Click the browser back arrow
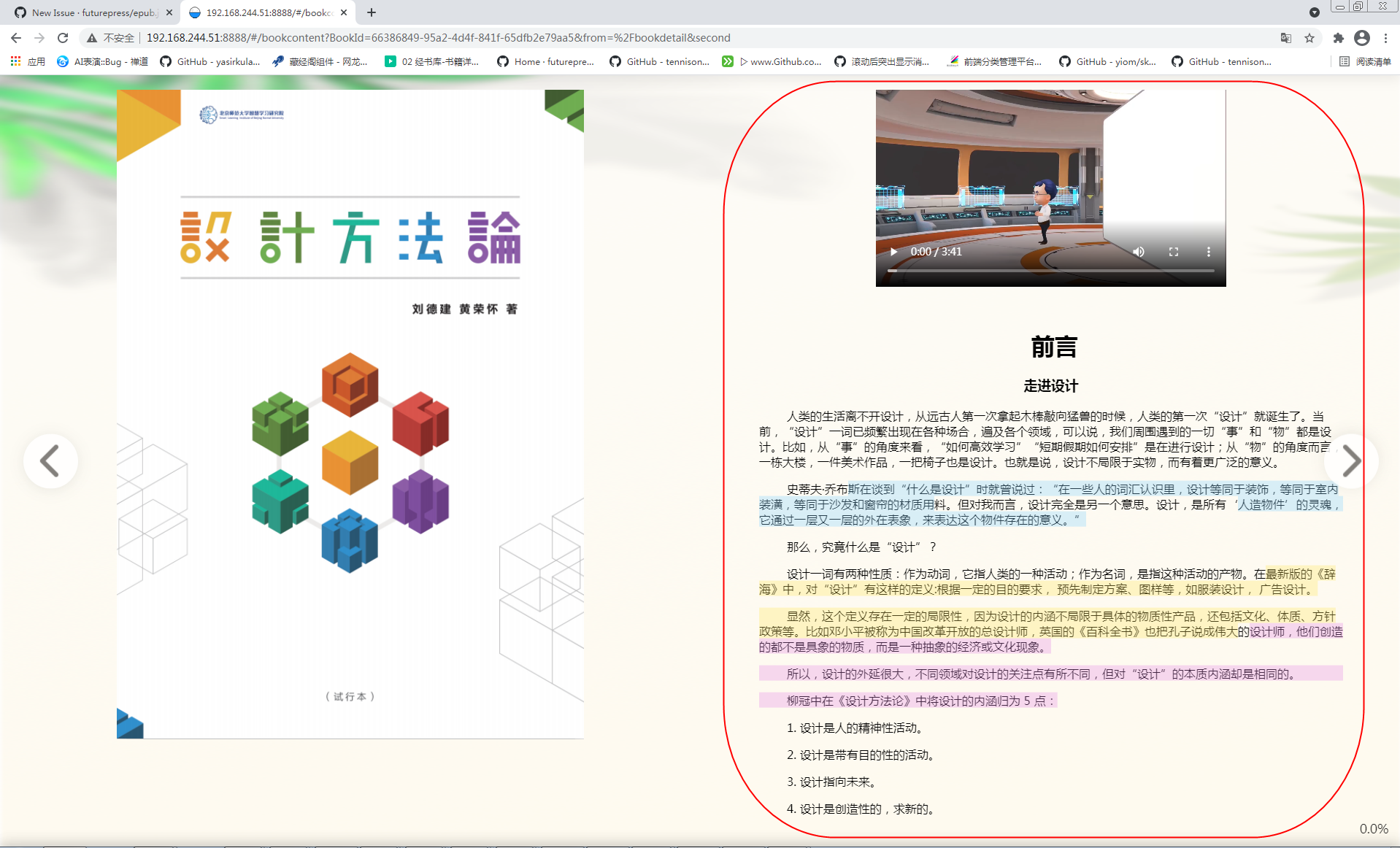This screenshot has height=848, width=1400. tap(15, 37)
